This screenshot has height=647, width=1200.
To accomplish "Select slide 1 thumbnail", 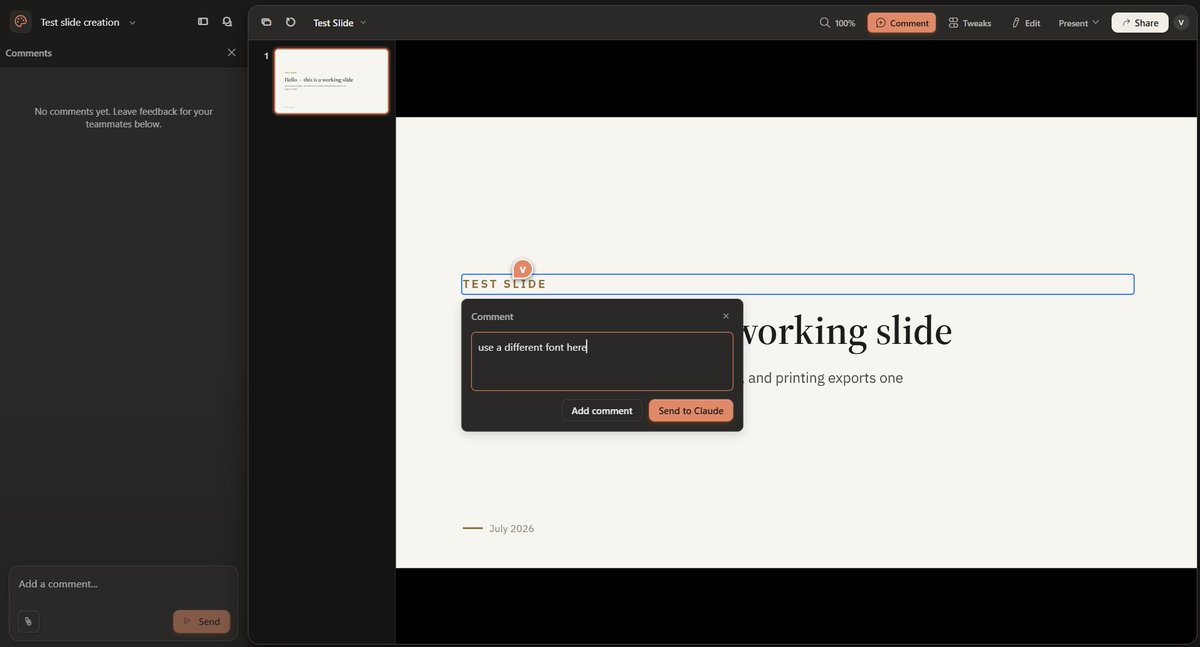I will tap(332, 81).
